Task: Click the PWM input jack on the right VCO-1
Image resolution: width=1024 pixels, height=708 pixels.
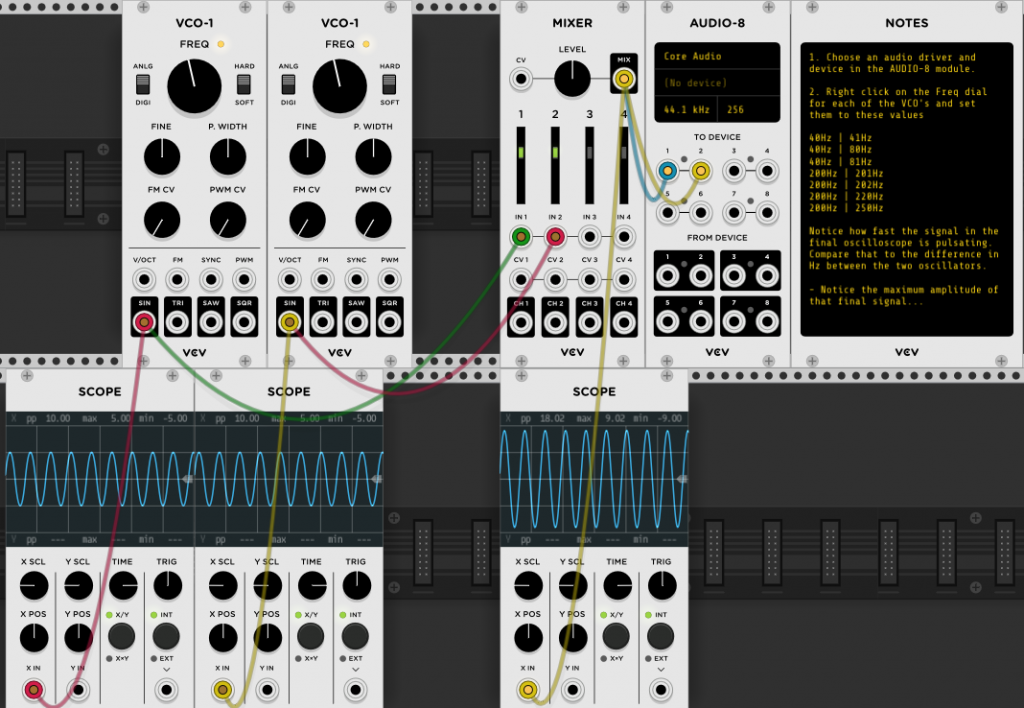Action: pyautogui.click(x=389, y=280)
